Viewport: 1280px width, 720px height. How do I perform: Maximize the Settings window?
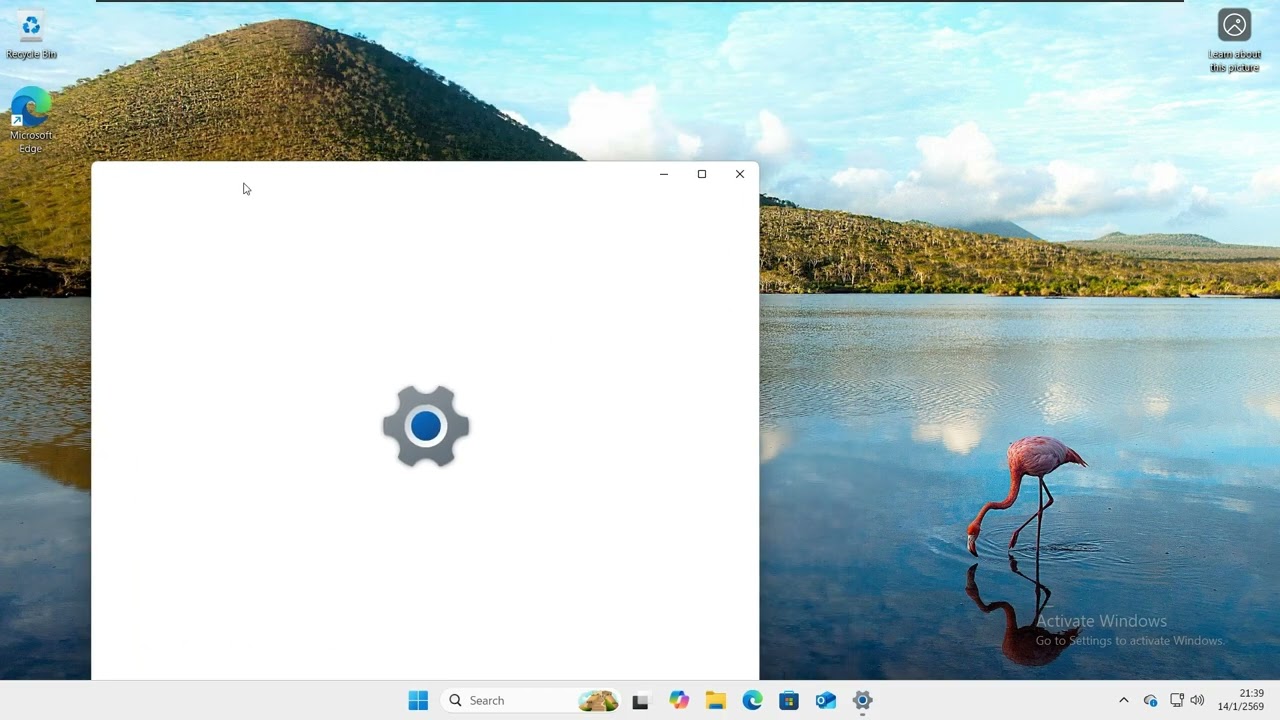[702, 174]
